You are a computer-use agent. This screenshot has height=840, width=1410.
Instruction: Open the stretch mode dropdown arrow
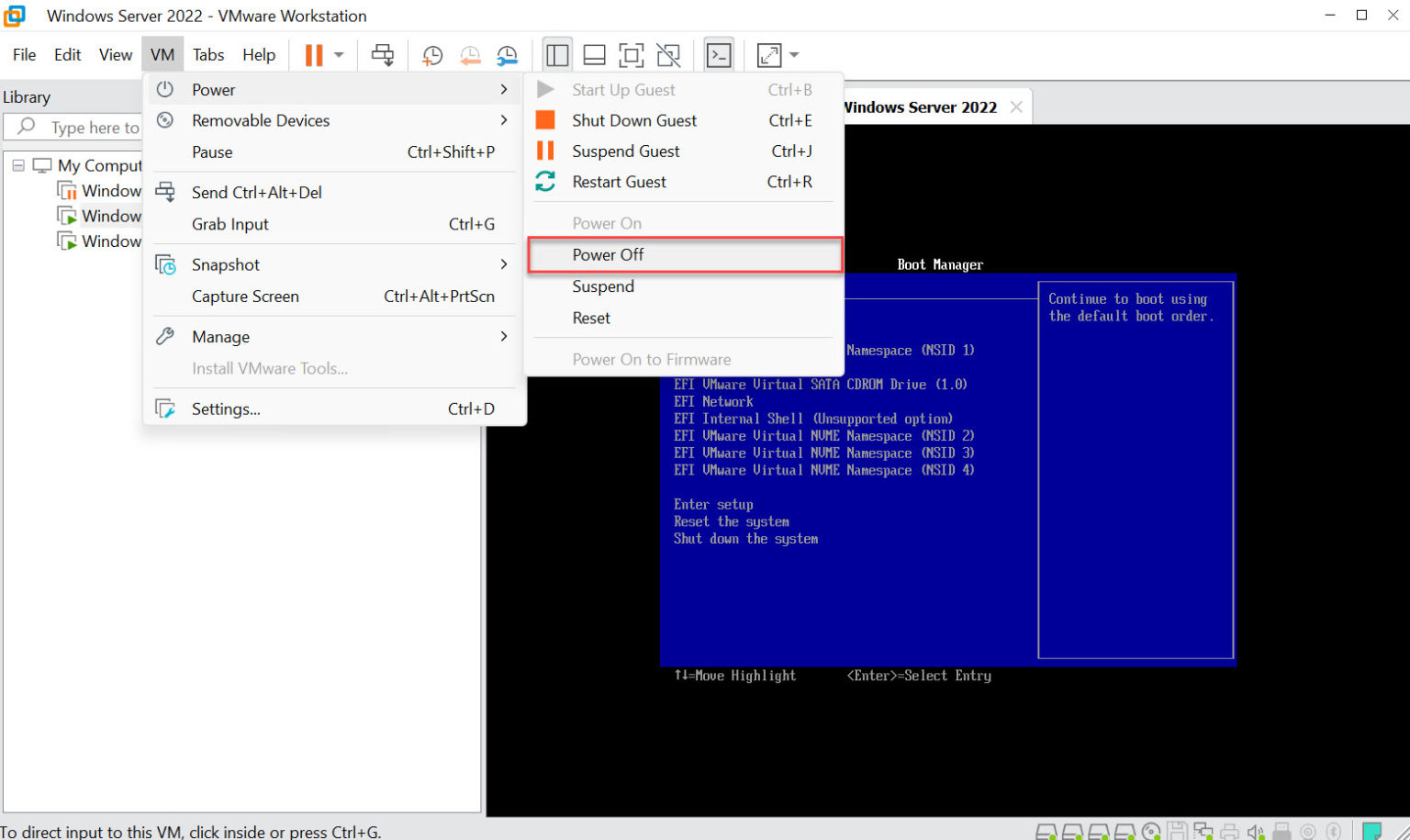[794, 55]
